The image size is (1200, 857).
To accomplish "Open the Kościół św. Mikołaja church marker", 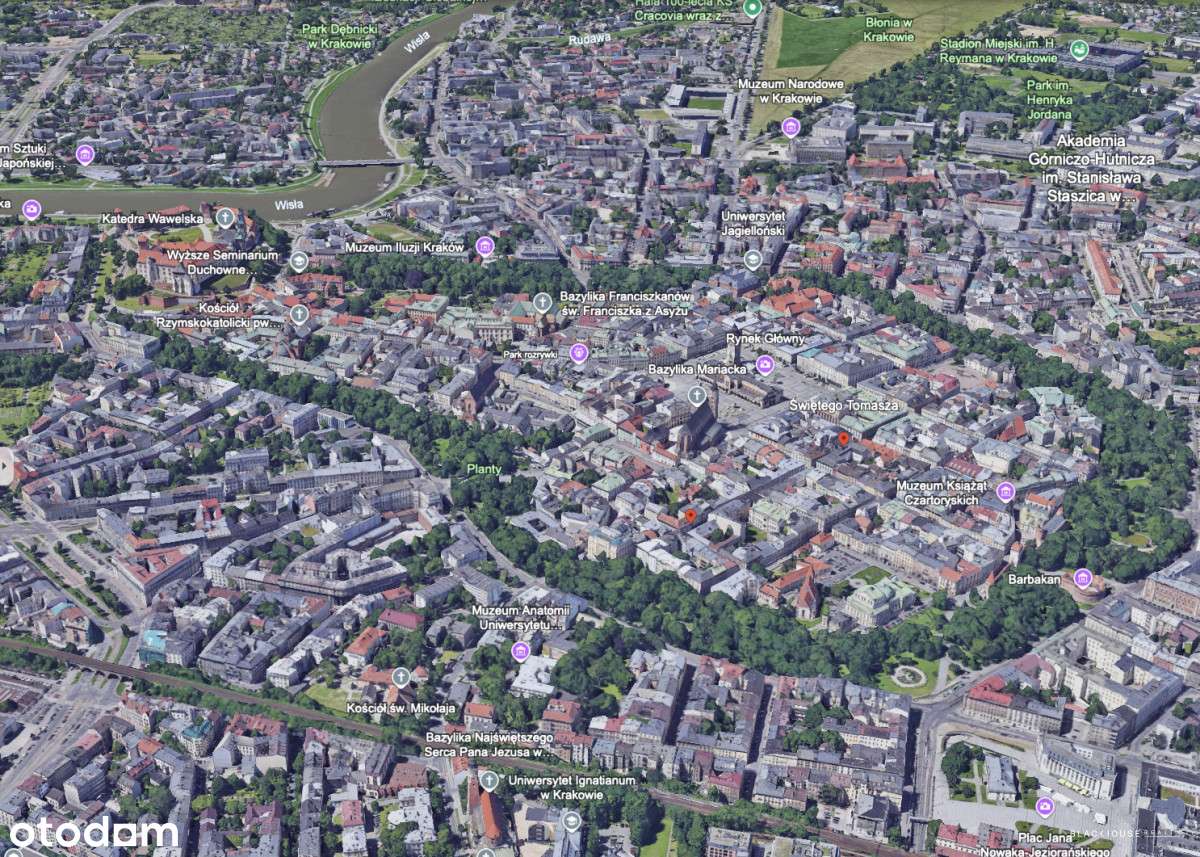I will point(401,677).
